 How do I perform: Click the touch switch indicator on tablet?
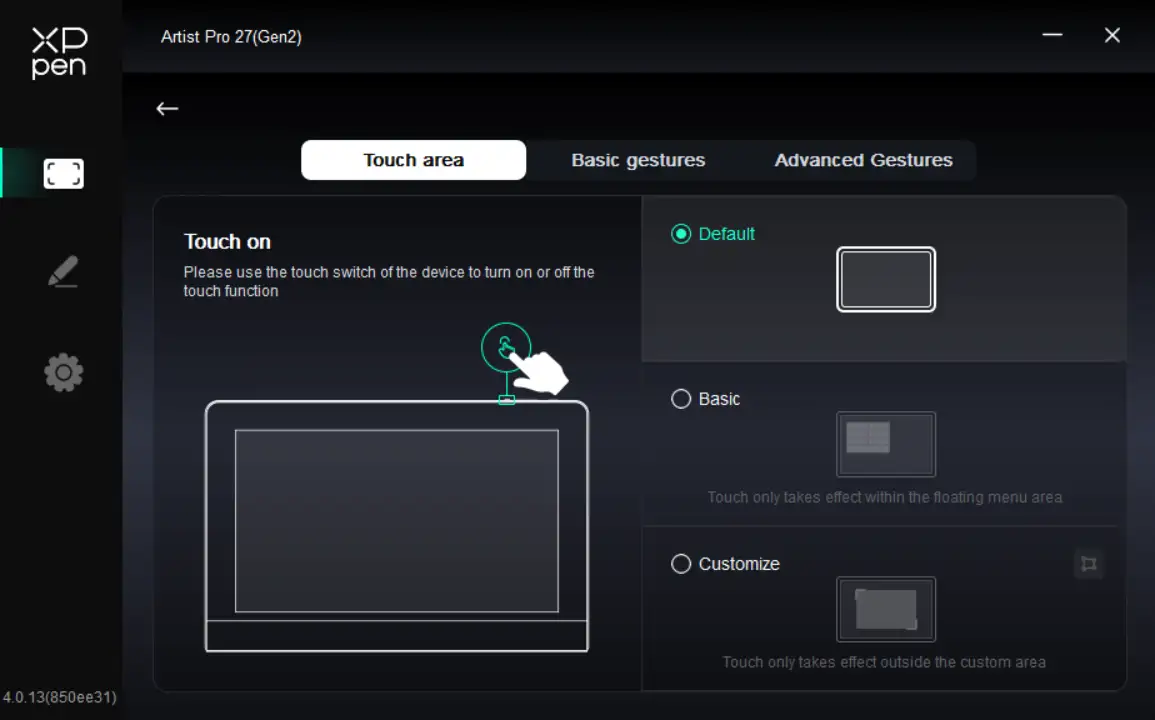(507, 400)
